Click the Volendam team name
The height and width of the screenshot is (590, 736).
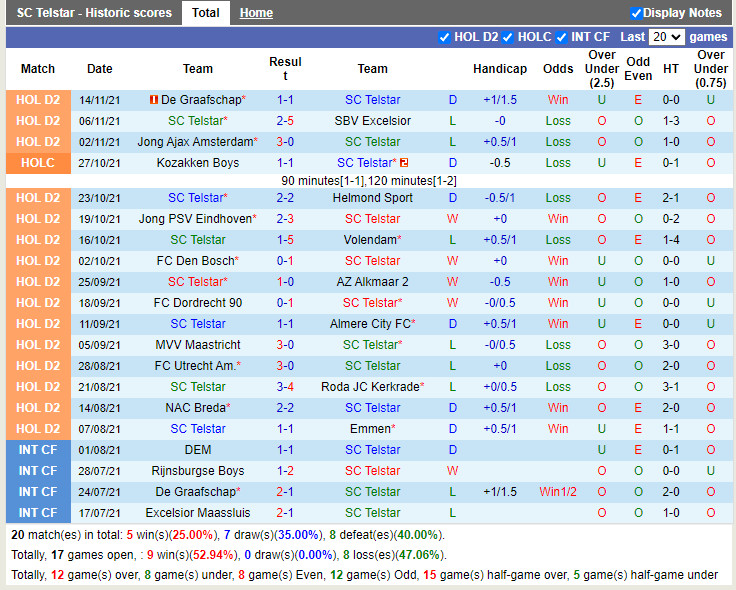coord(370,240)
